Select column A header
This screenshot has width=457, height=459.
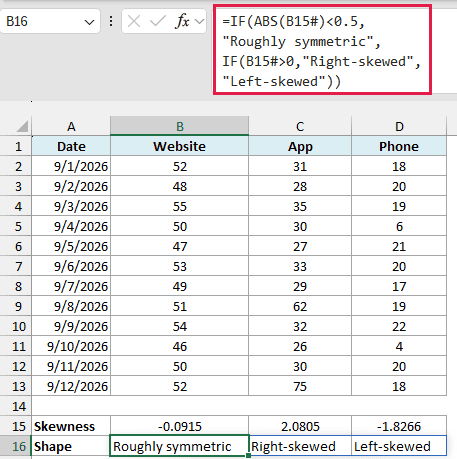tap(71, 126)
